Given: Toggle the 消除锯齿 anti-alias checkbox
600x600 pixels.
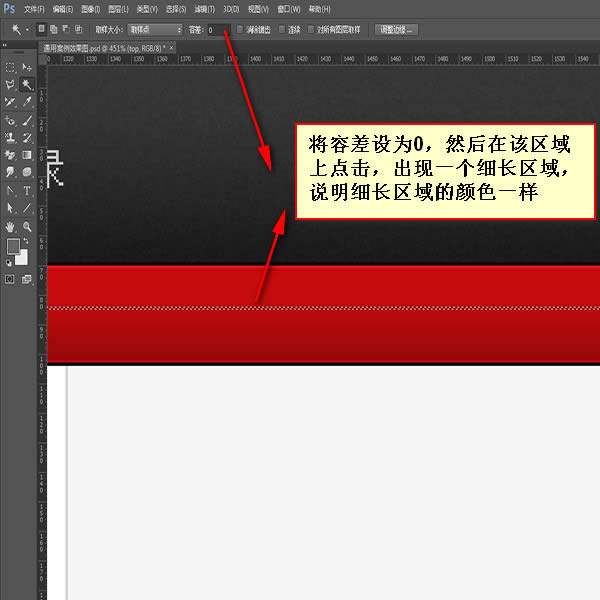Looking at the screenshot, I should pos(240,29).
